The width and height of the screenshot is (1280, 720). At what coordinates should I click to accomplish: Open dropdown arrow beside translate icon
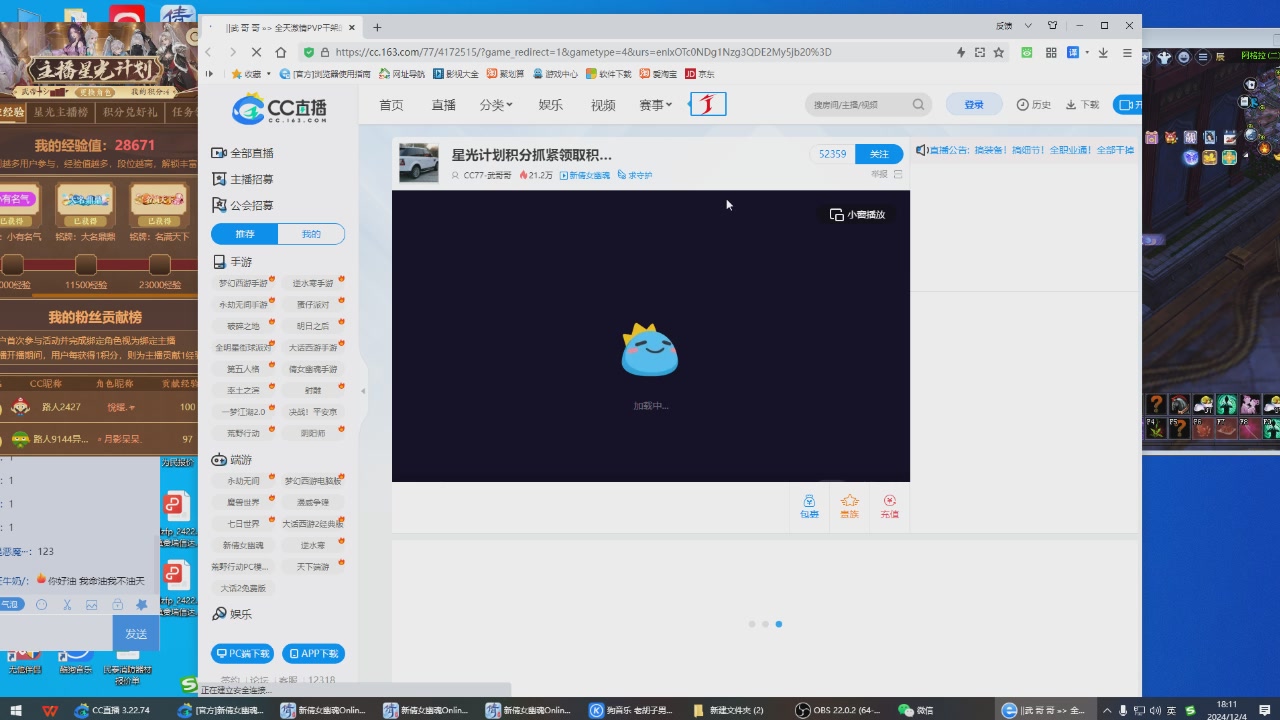pyautogui.click(x=1086, y=52)
